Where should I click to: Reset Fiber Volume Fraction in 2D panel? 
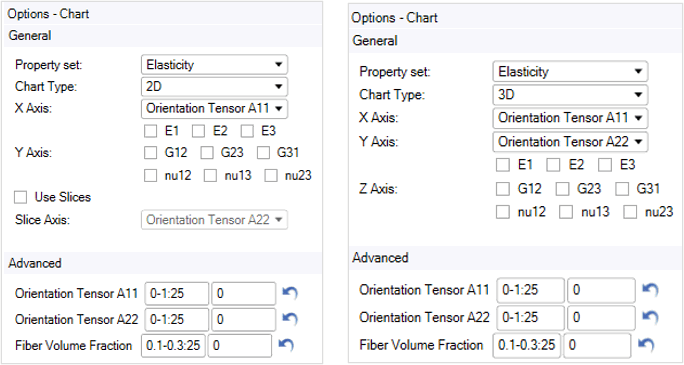[286, 345]
